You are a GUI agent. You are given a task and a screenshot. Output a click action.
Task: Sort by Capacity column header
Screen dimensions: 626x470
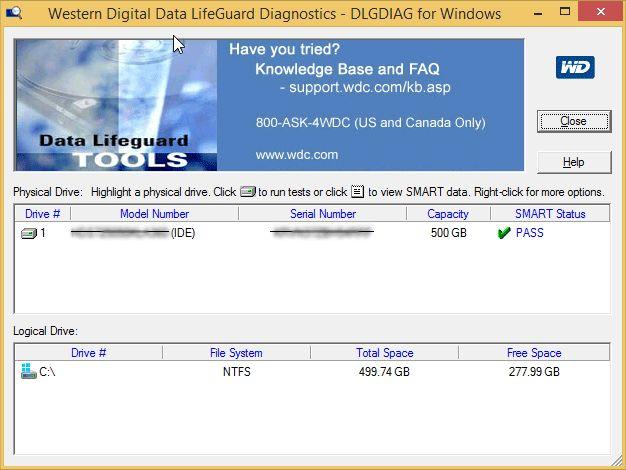coord(448,214)
